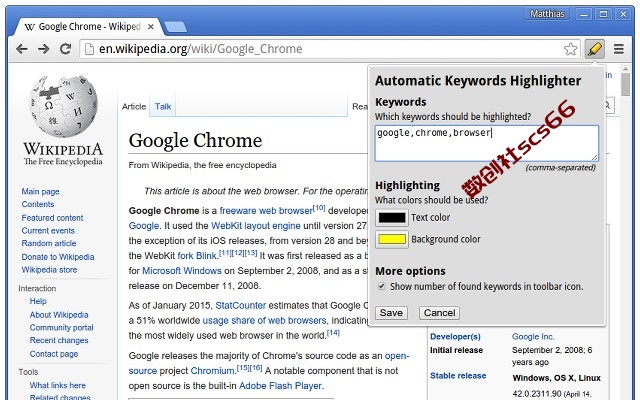Click the address bar URL
Viewport: 640px width, 400px height.
tap(200, 49)
